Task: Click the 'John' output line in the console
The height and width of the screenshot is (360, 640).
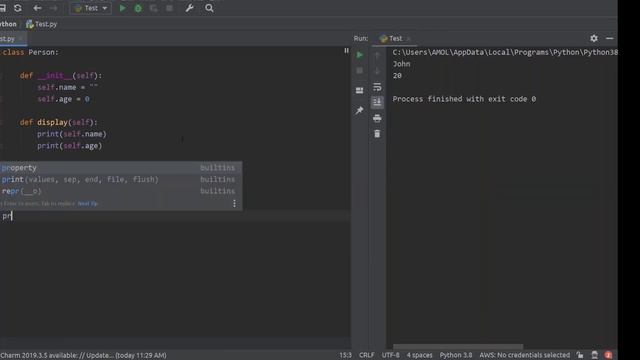Action: [x=402, y=64]
